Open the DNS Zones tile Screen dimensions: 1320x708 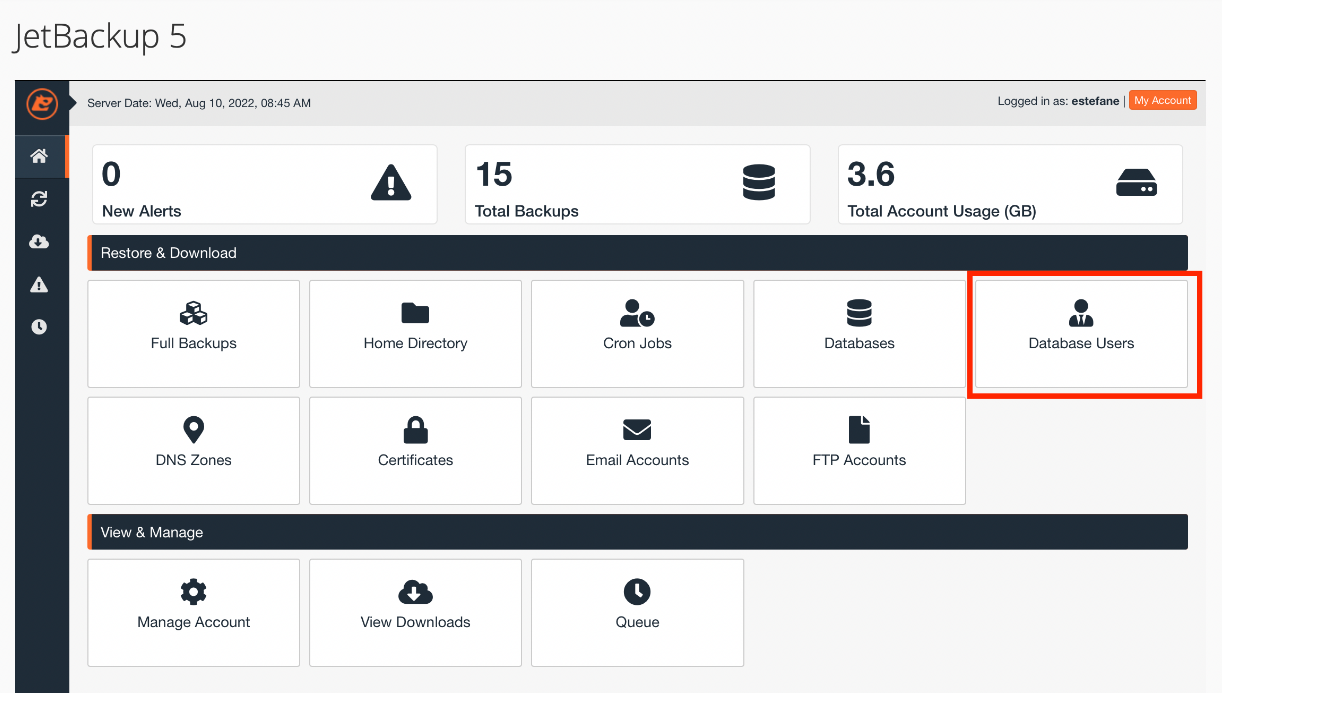194,451
